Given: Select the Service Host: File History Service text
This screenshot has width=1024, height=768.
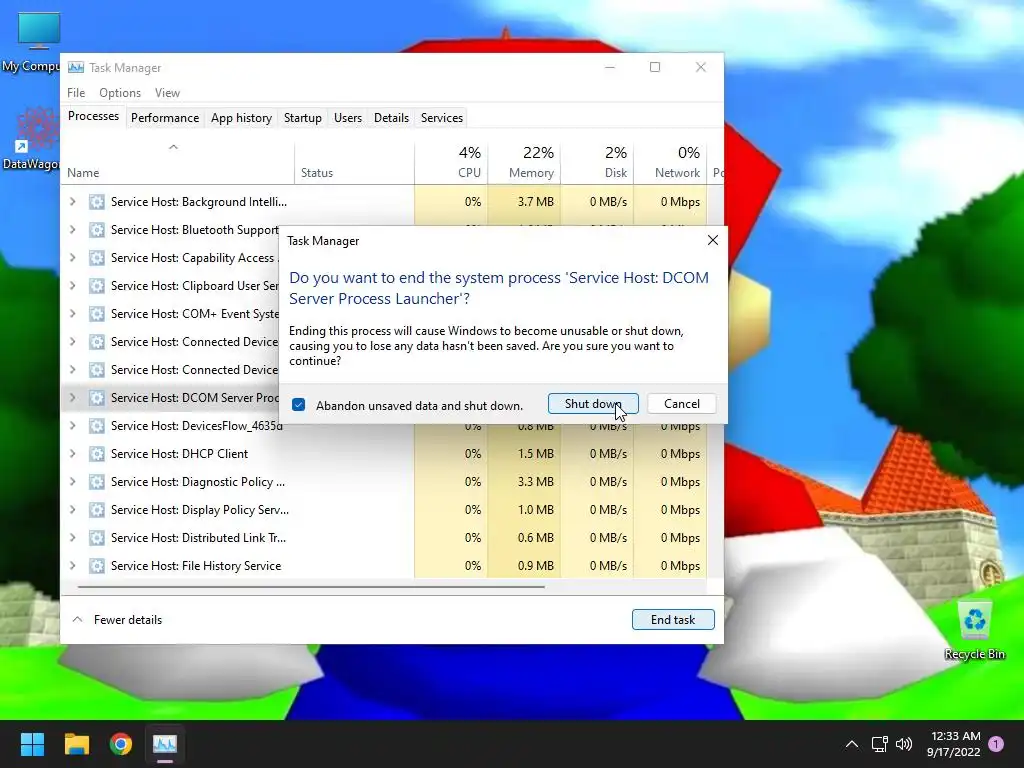Looking at the screenshot, I should click(x=196, y=566).
